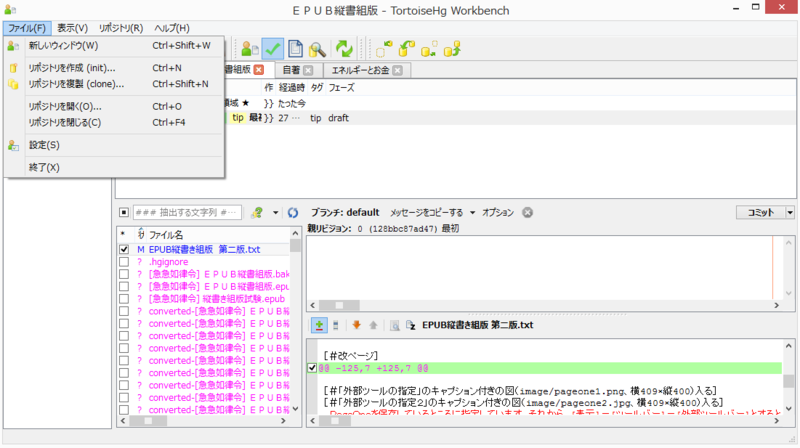Choose 設定(S) from the file menu
The height and width of the screenshot is (448, 800).
click(115, 145)
